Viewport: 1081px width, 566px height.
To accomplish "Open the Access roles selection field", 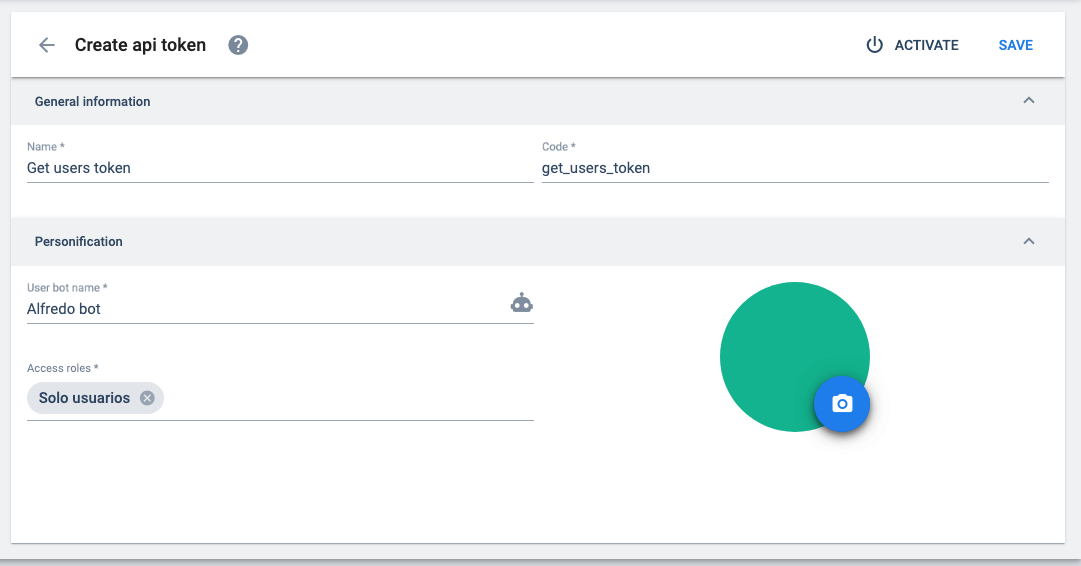I will click(280, 398).
